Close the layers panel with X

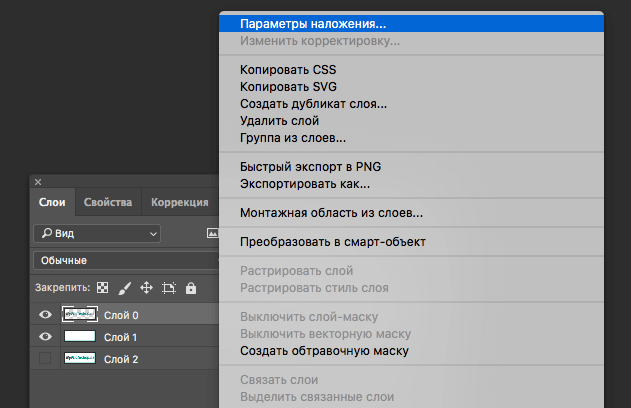point(38,182)
